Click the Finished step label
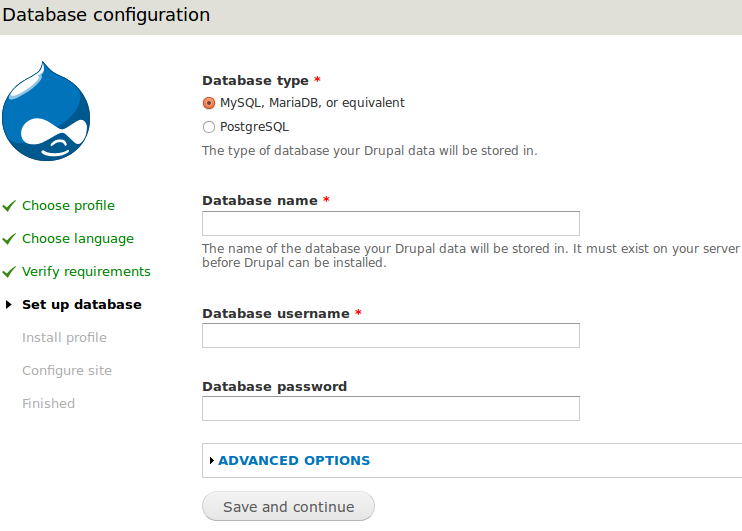Screen dimensions: 742x531 pos(48,404)
